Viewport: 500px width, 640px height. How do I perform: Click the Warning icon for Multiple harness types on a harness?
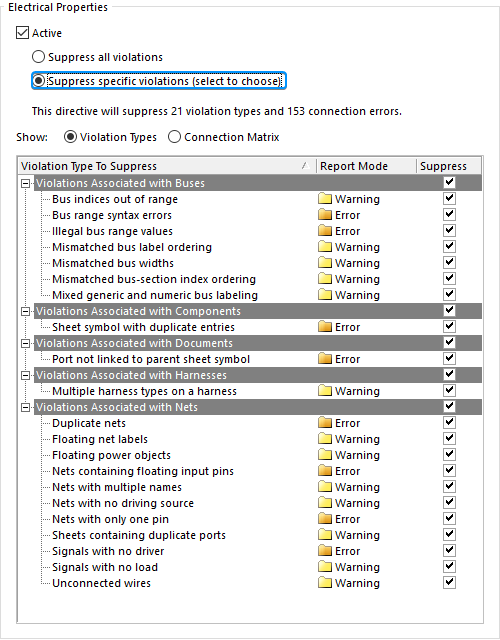click(325, 391)
